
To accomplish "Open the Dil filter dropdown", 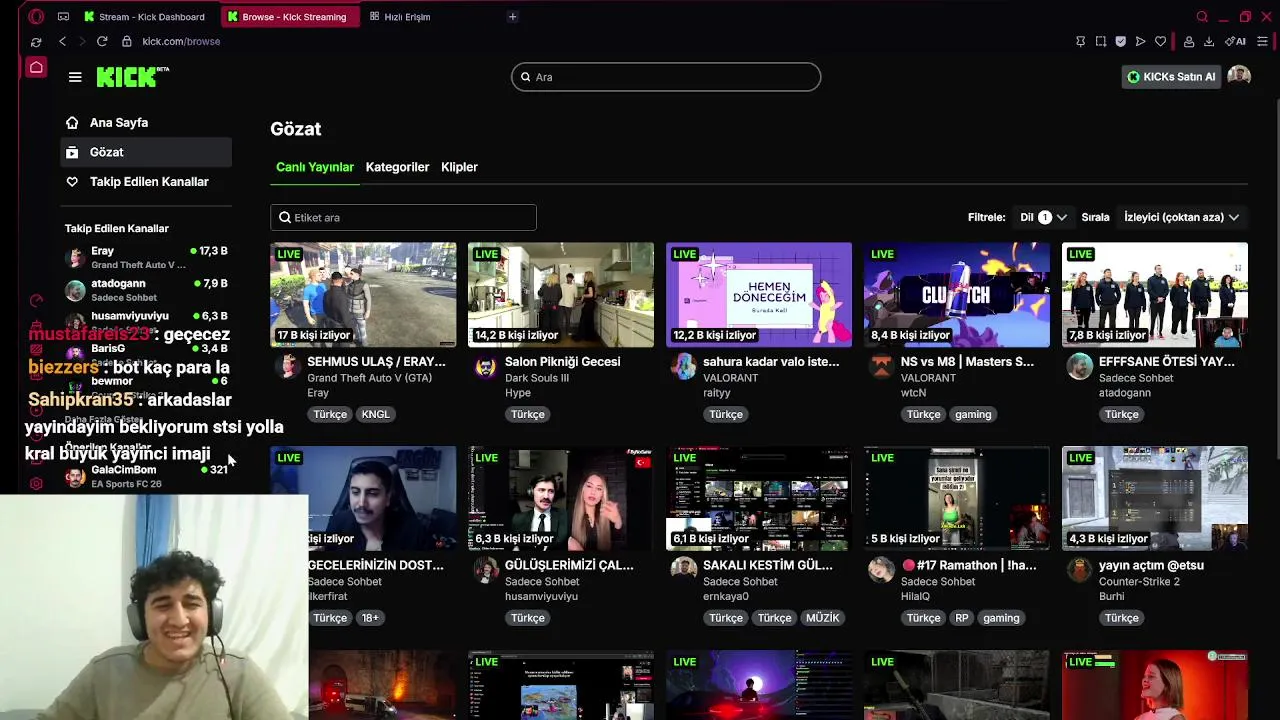I will coord(1043,217).
